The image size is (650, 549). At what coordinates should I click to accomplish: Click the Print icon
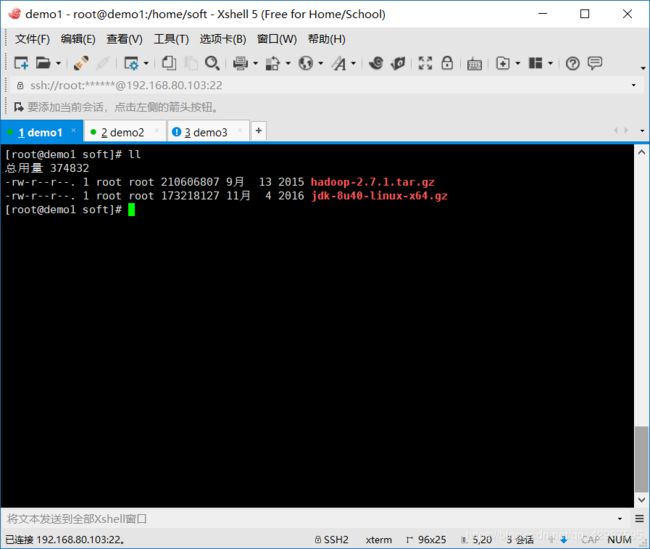[x=240, y=63]
